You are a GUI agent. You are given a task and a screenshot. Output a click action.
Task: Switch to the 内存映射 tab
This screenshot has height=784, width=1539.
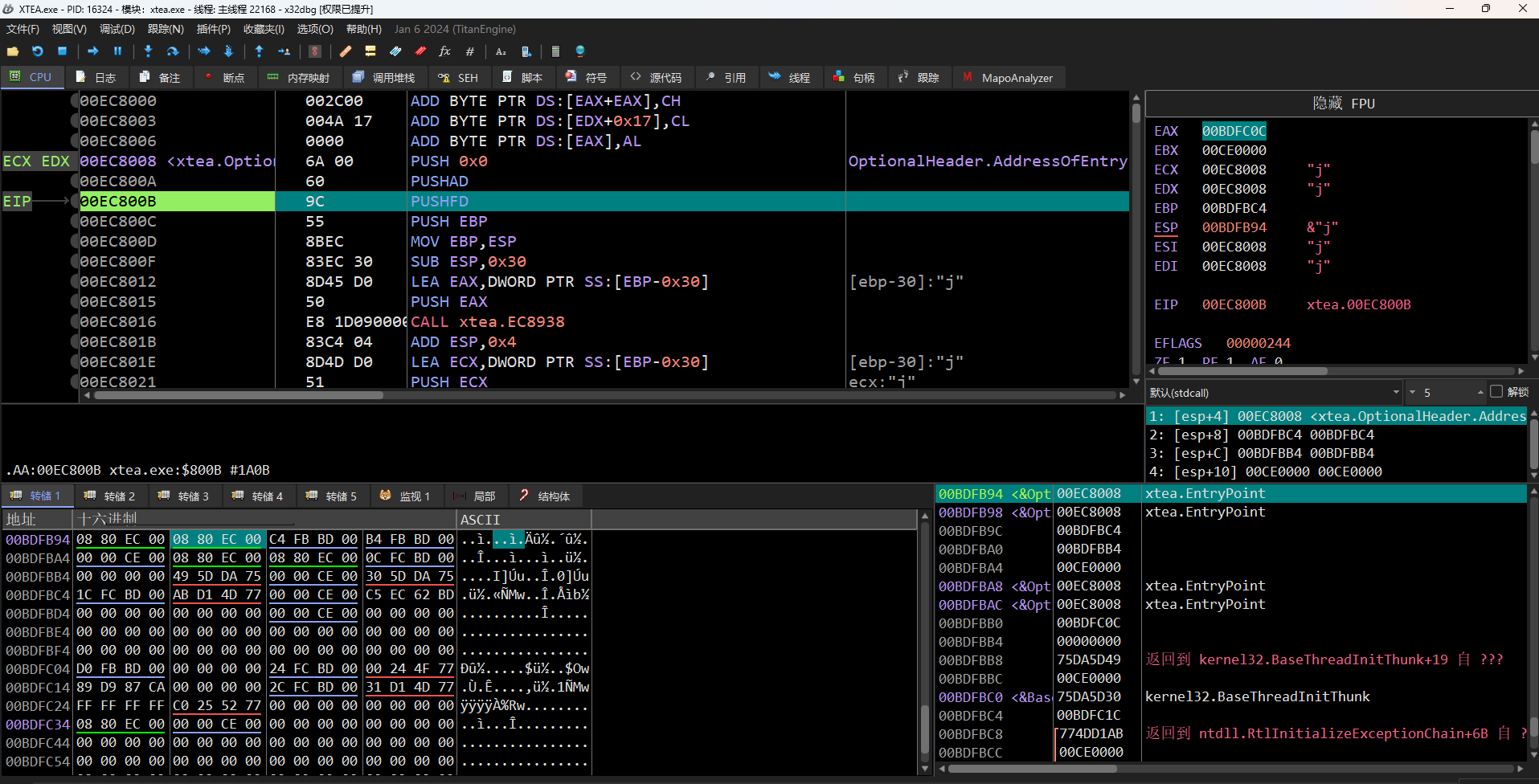(298, 78)
